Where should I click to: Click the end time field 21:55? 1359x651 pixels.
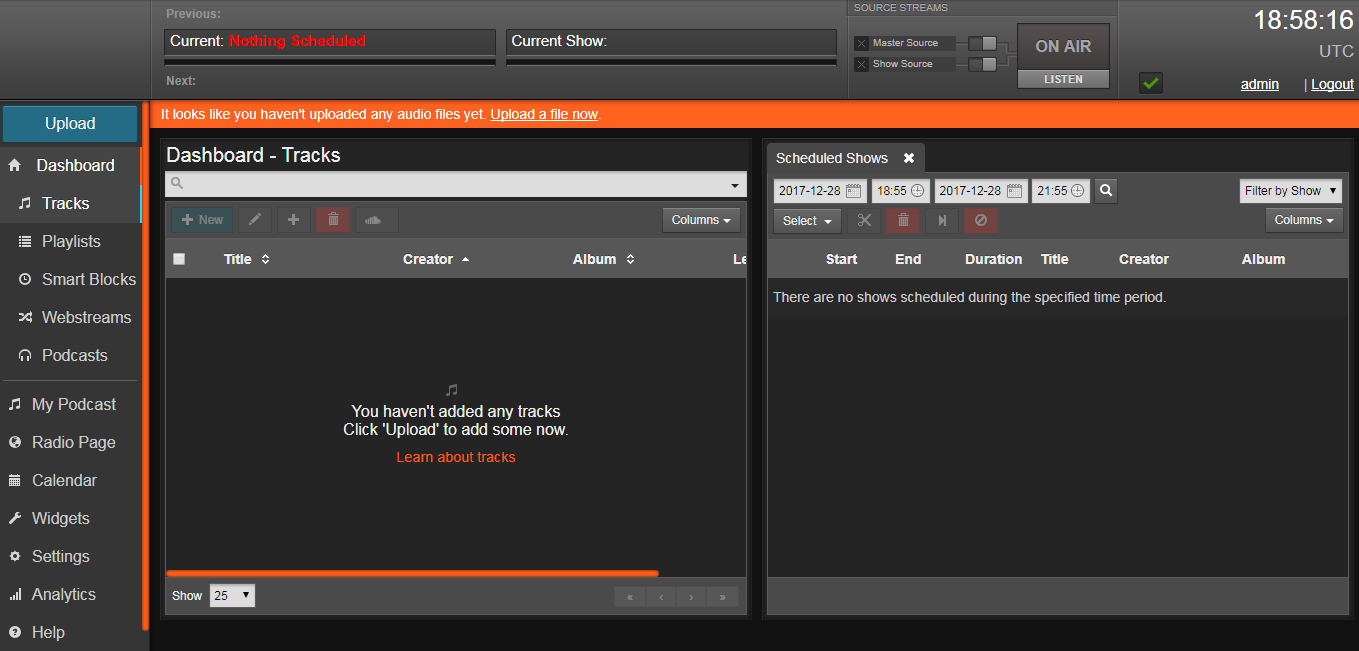(1061, 191)
